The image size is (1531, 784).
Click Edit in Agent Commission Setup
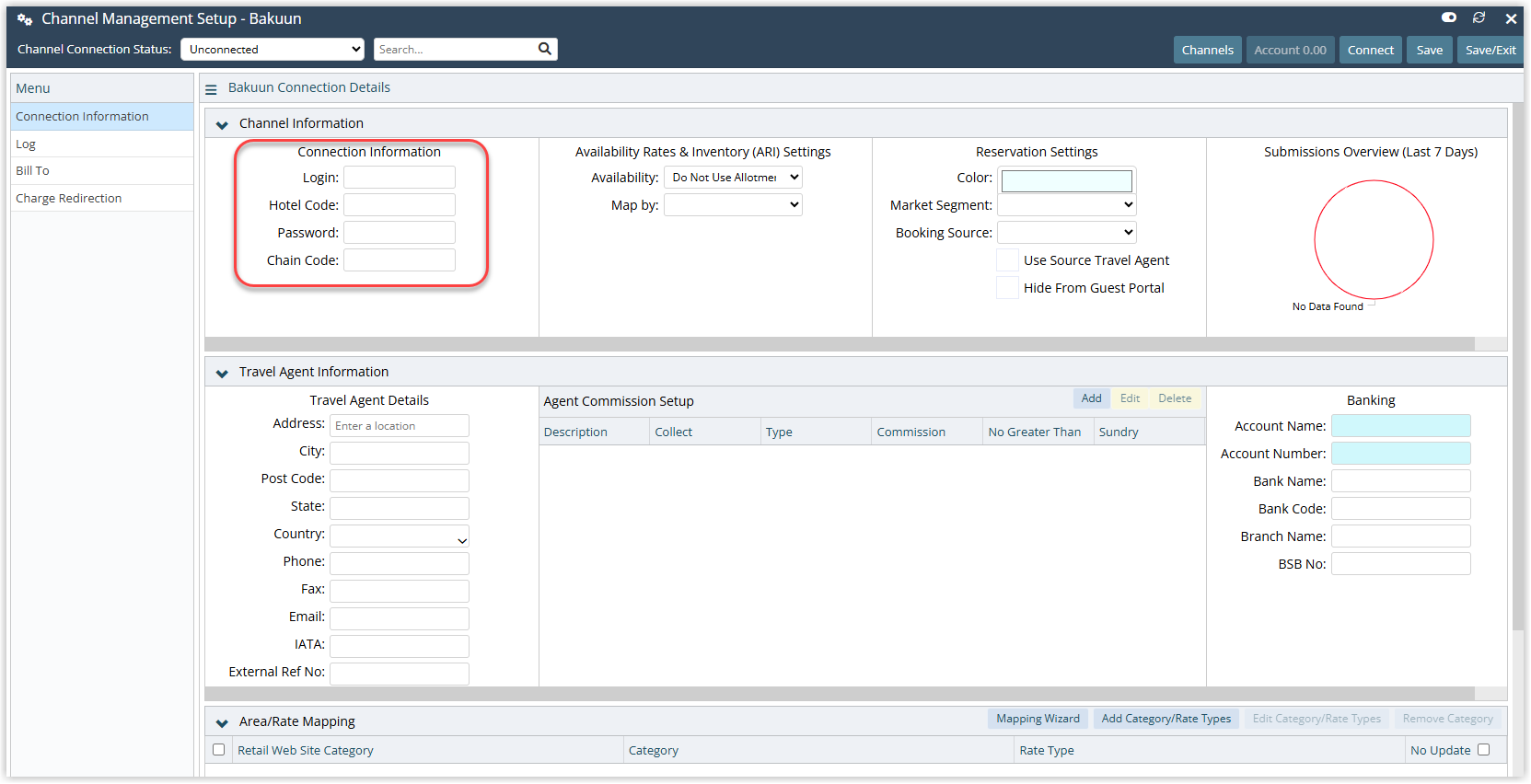[1130, 398]
